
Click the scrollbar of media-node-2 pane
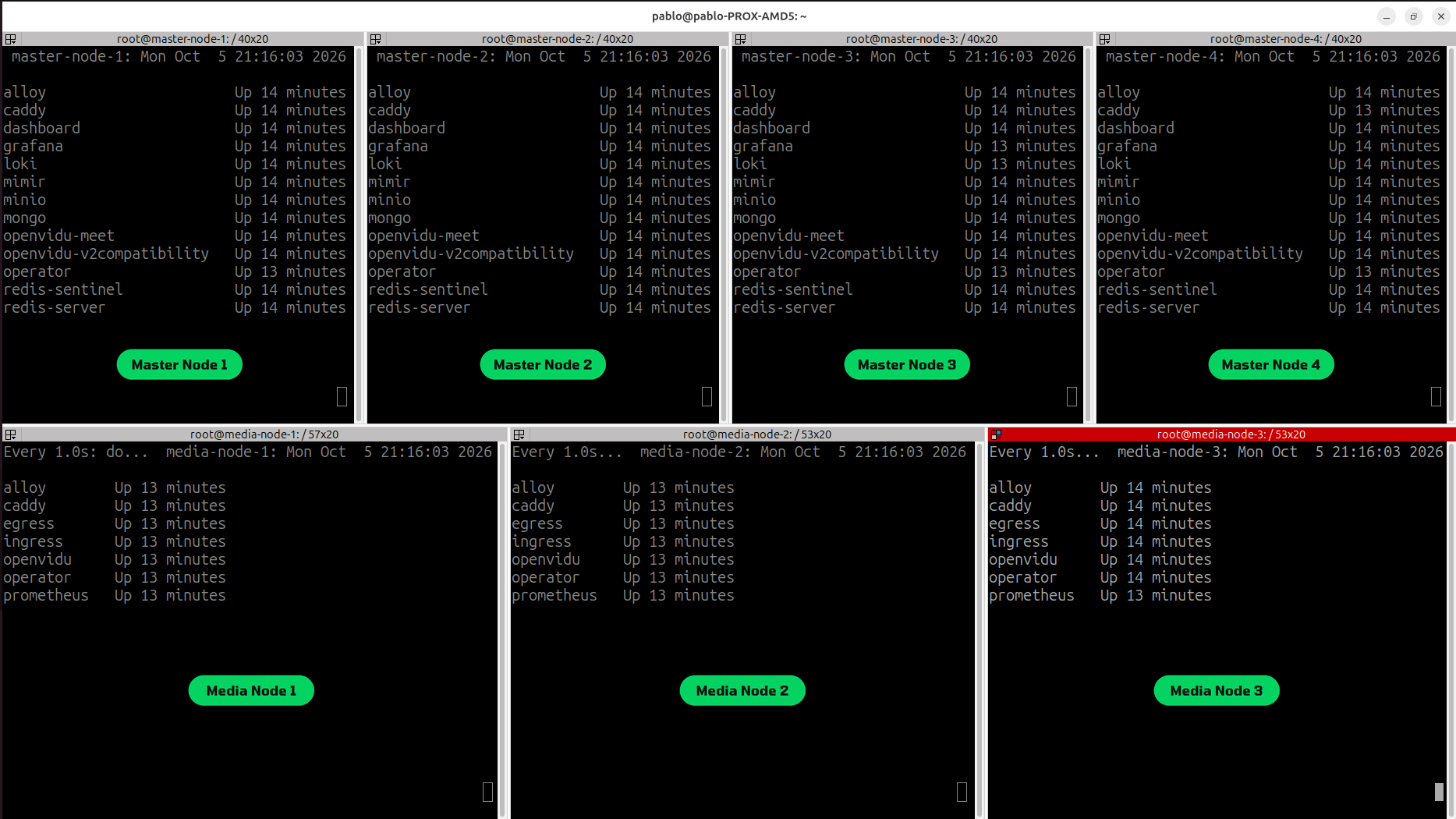point(980,629)
